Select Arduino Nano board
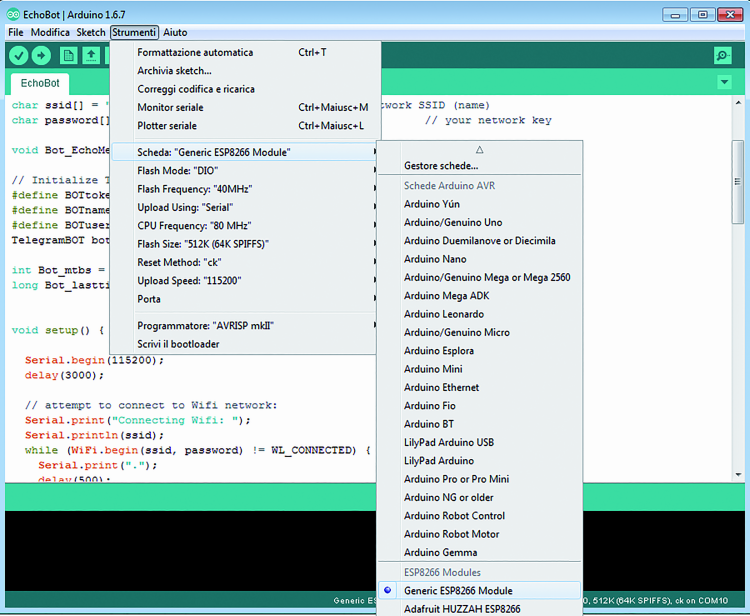The width and height of the screenshot is (750, 616). click(435, 259)
